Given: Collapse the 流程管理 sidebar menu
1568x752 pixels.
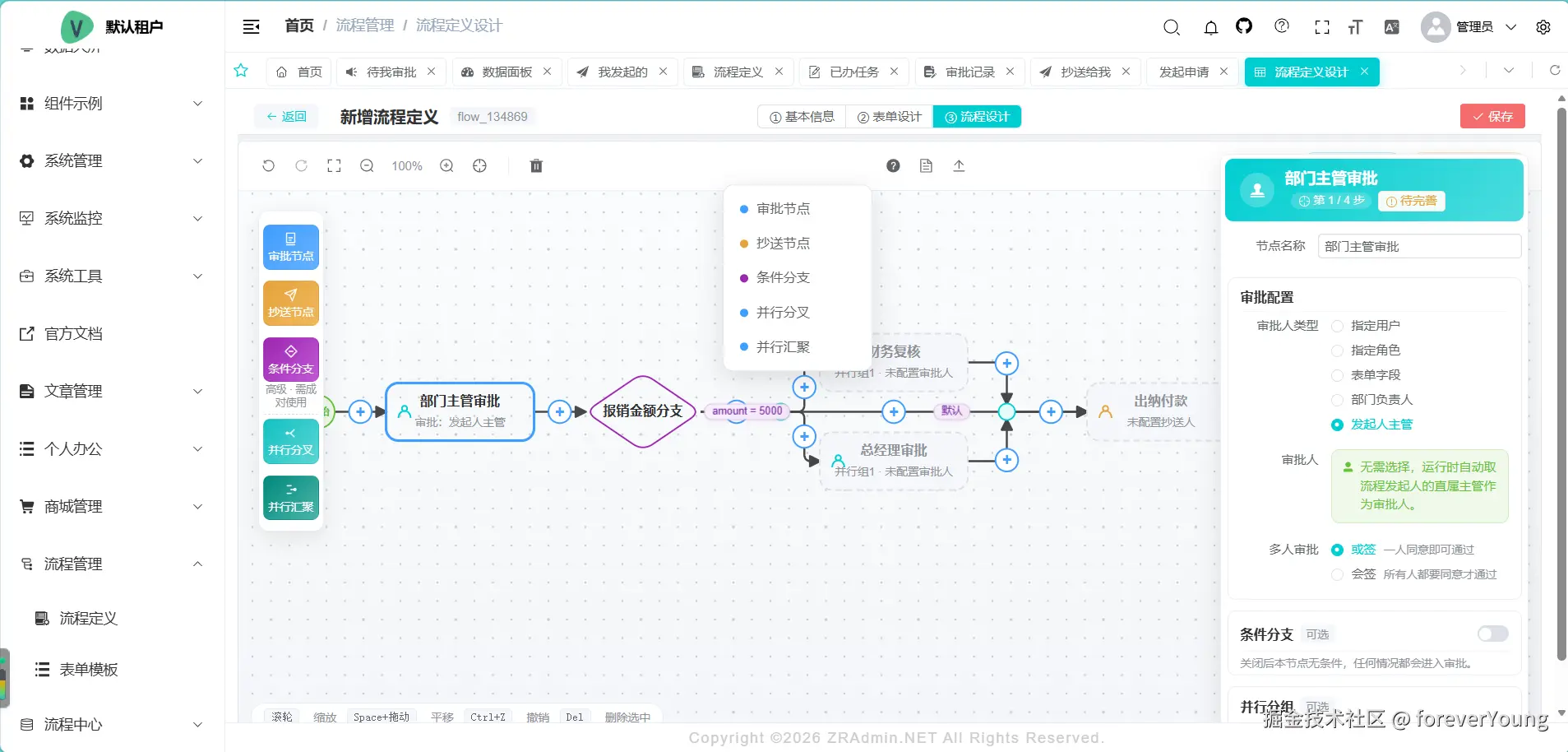Looking at the screenshot, I should [112, 564].
